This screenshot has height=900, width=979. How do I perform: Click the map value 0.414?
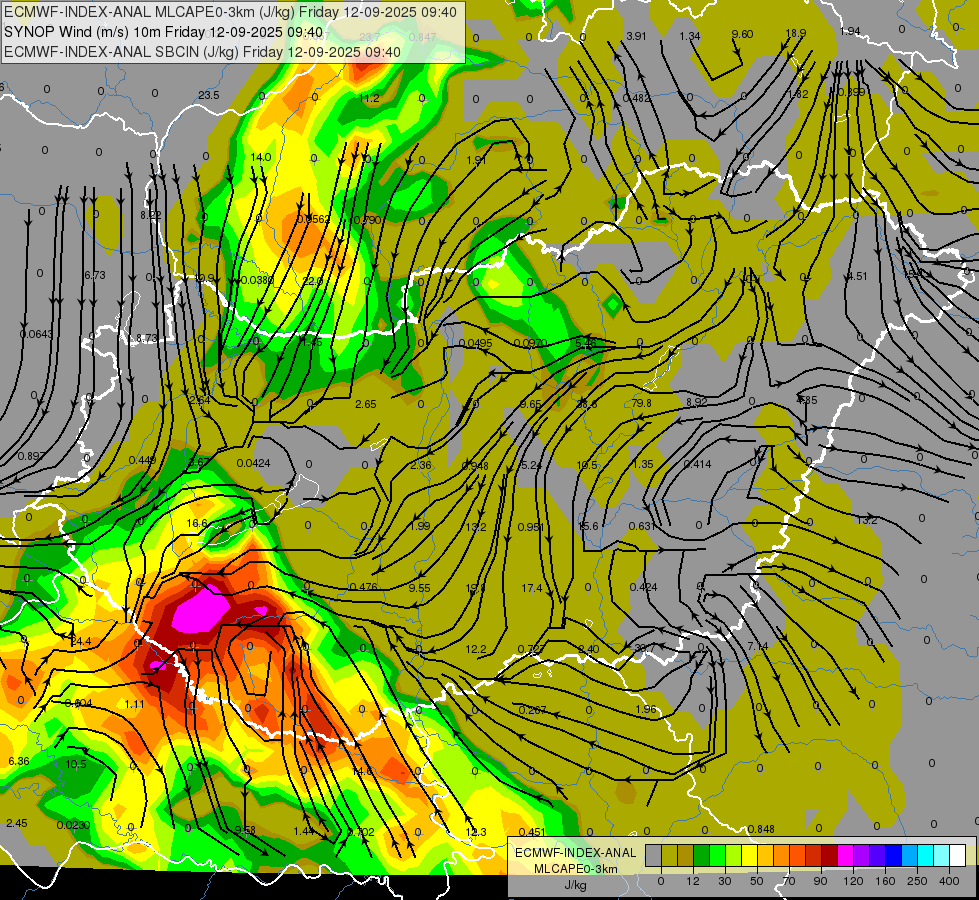coord(697,463)
